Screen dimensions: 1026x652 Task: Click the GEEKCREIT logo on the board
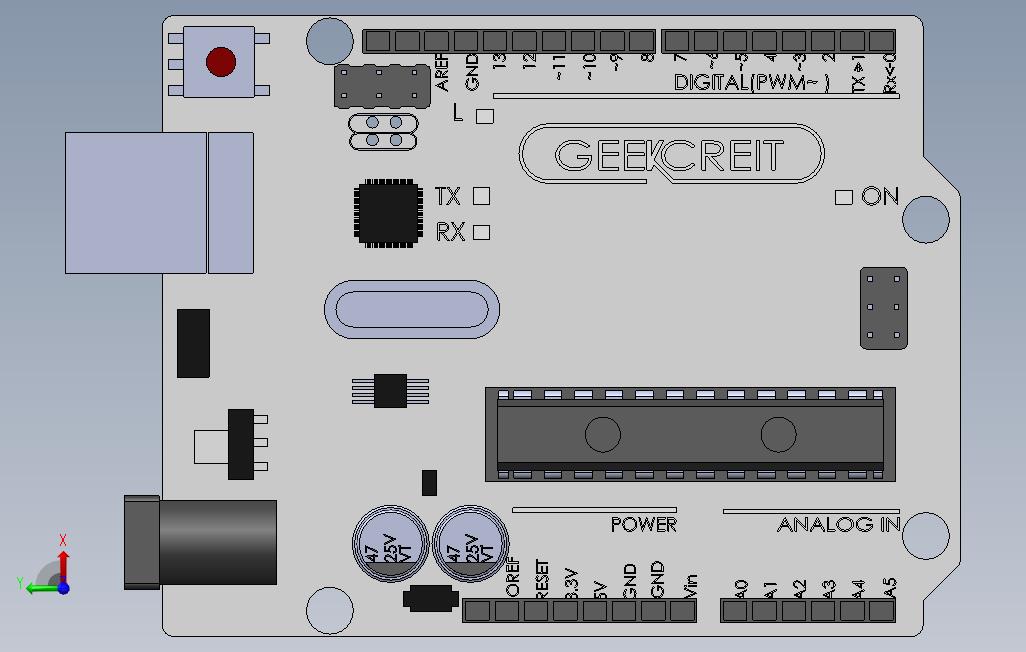(671, 154)
